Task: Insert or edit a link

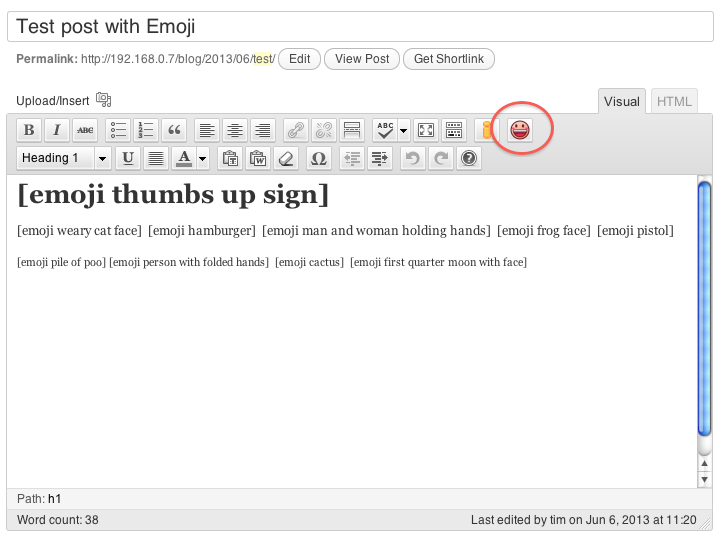Action: 296,130
